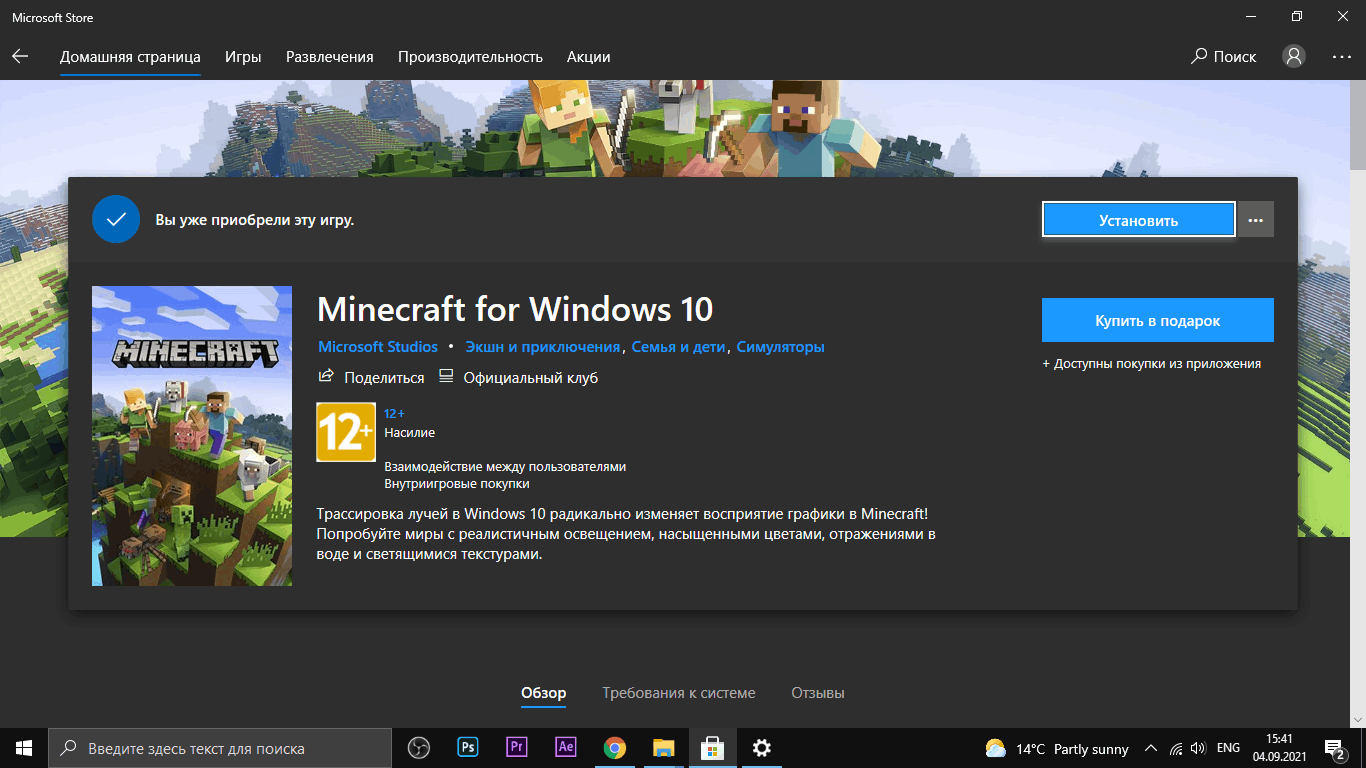Open the Акции tab
The height and width of the screenshot is (768, 1366).
click(588, 56)
